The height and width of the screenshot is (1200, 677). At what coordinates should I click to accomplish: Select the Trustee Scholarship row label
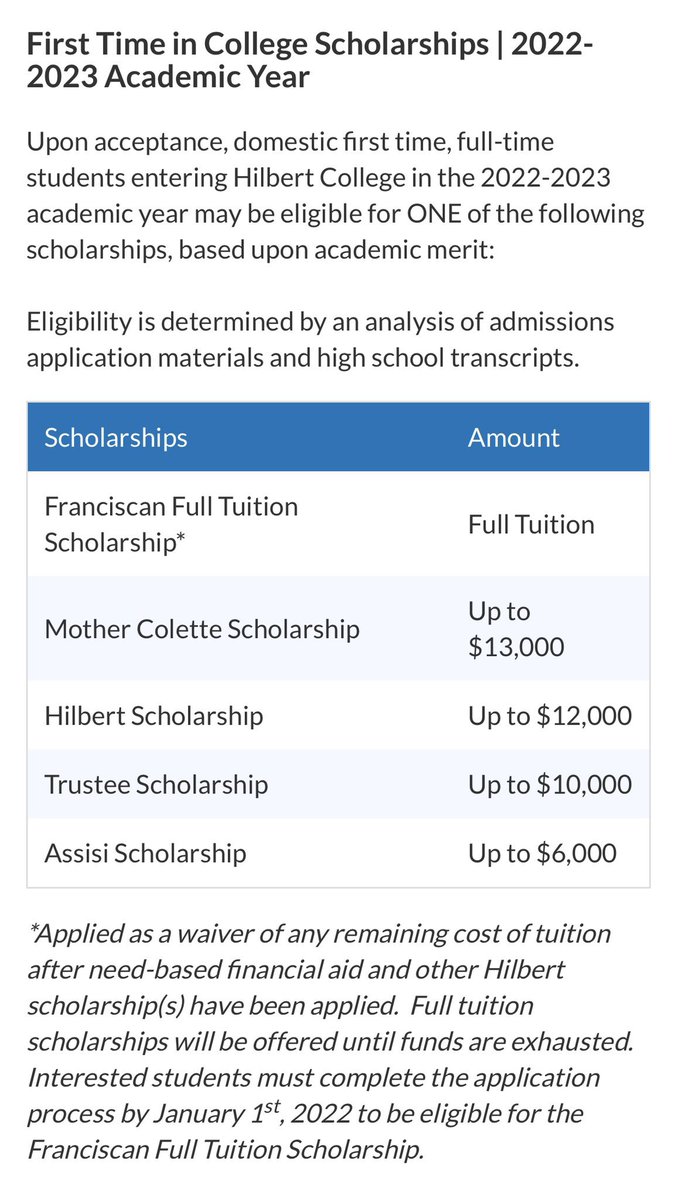coord(156,784)
